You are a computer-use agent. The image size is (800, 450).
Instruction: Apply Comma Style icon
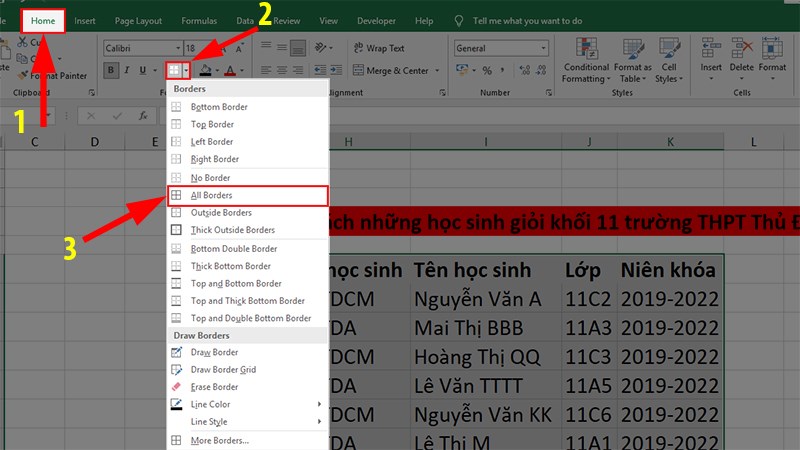(503, 70)
